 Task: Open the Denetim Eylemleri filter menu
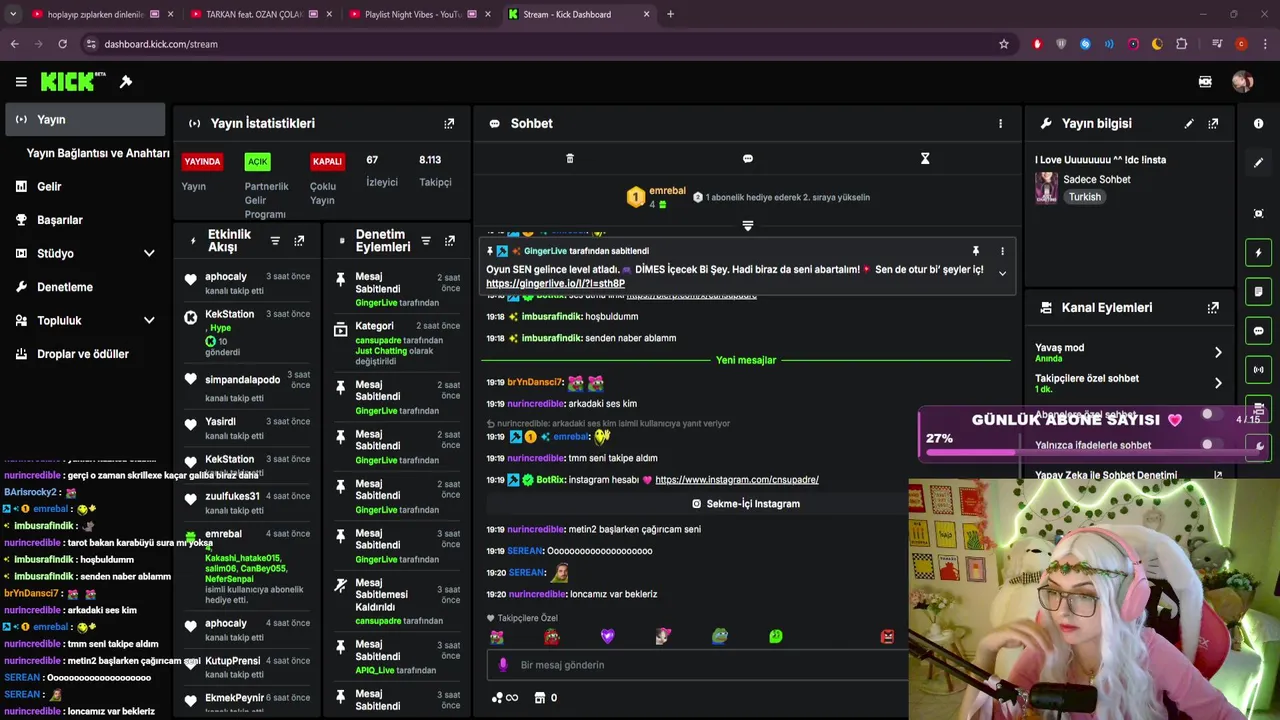click(426, 241)
